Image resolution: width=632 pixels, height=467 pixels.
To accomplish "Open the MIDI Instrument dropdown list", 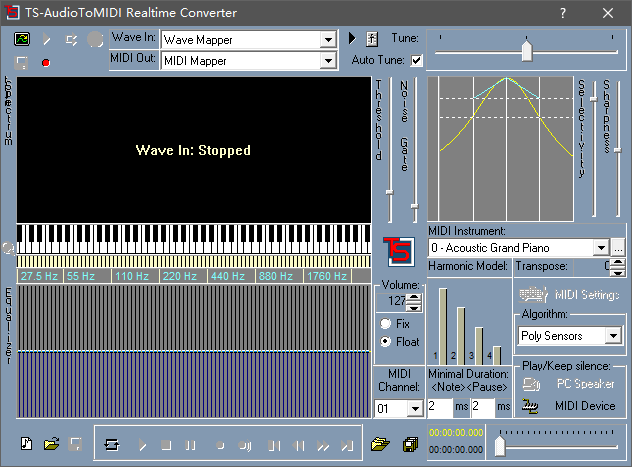I will [600, 247].
